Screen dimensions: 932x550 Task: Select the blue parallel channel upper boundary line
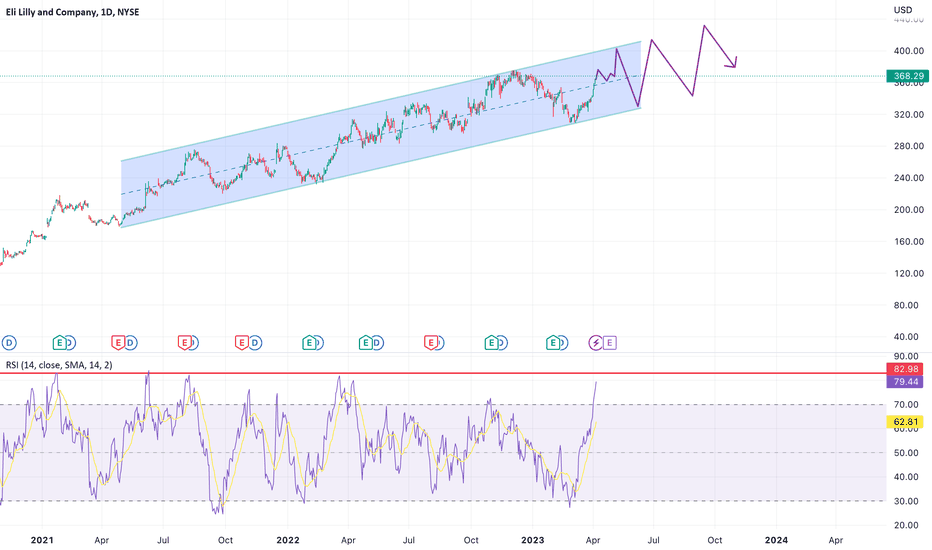tap(380, 101)
